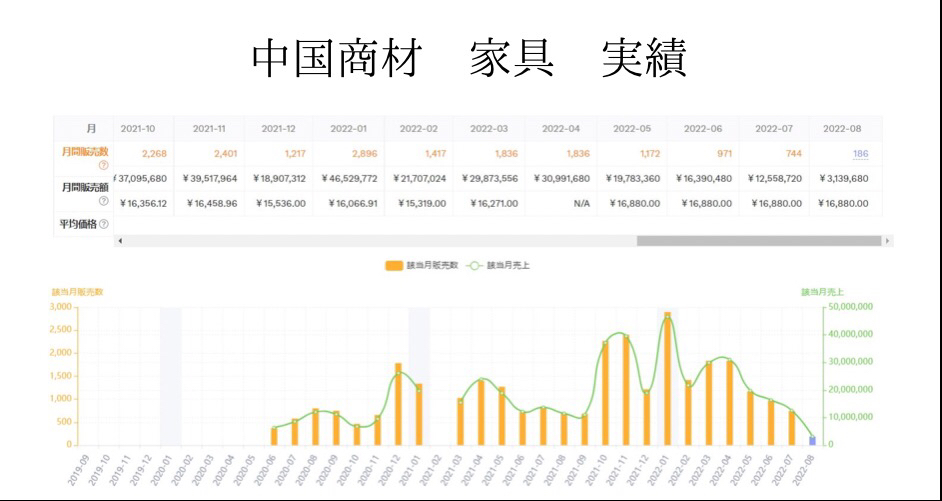The width and height of the screenshot is (942, 501).
Task: Select the blue 2022-08 bar in the chart
Action: (x=812, y=440)
